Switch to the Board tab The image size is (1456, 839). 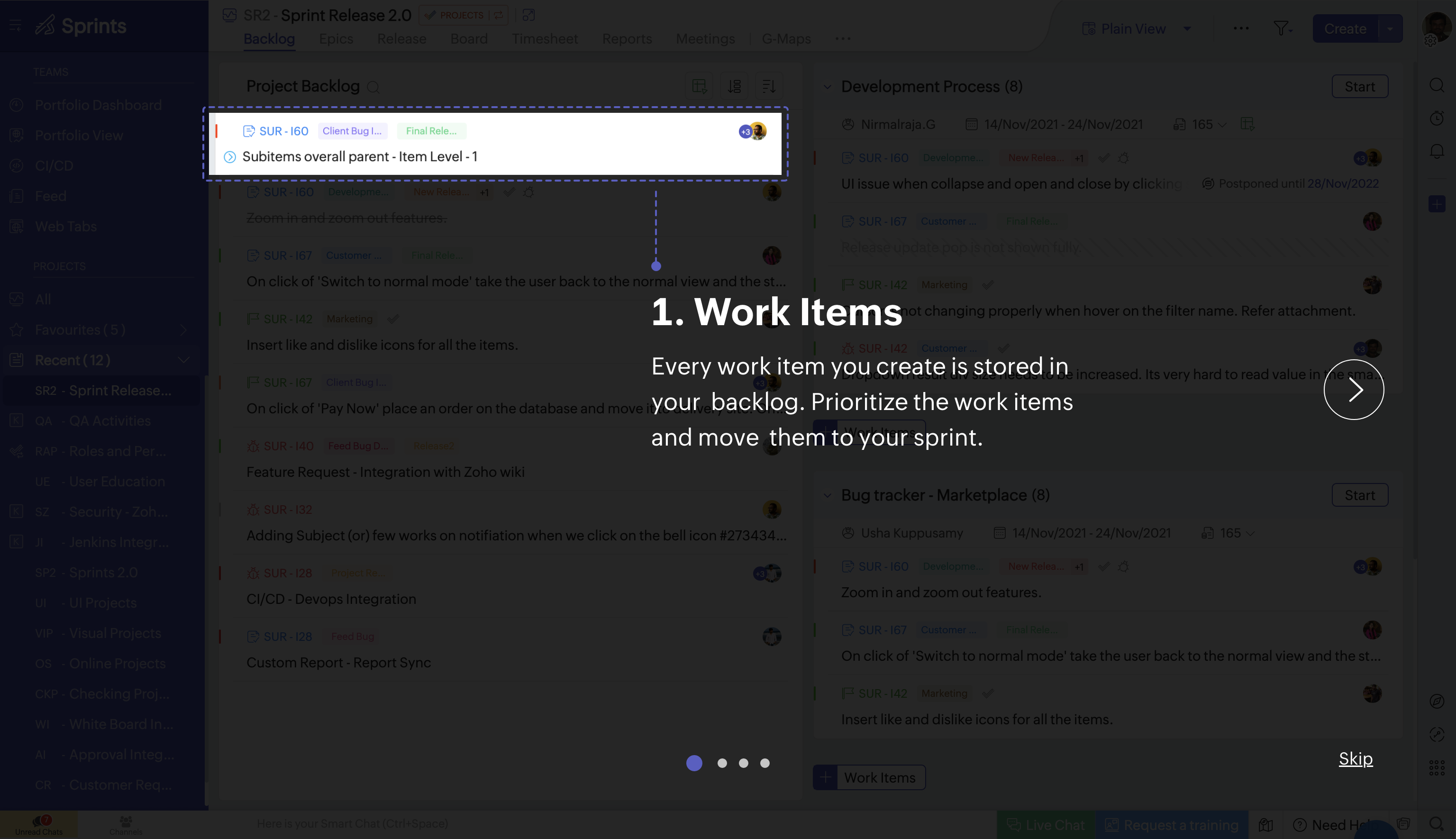(469, 38)
